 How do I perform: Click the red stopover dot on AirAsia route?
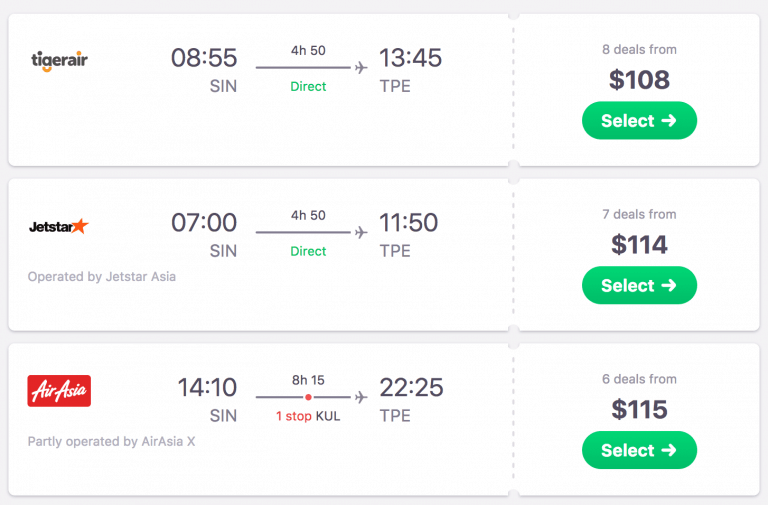(309, 397)
